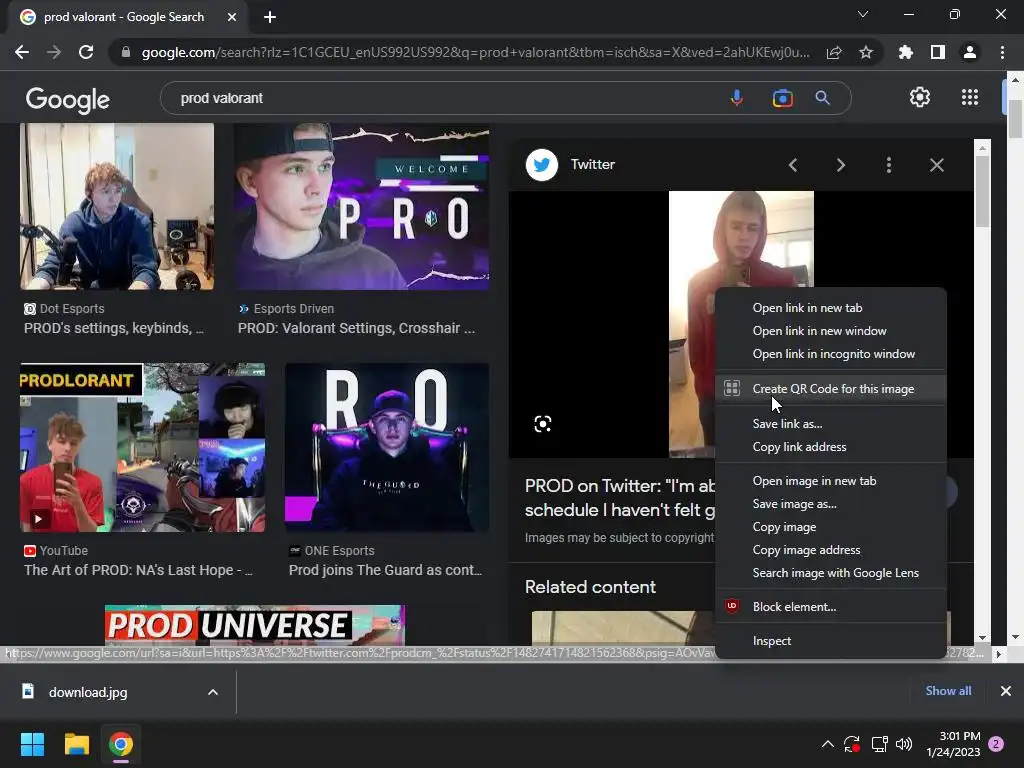The image size is (1024, 768).
Task: Open Windows Start menu
Action: [x=32, y=744]
